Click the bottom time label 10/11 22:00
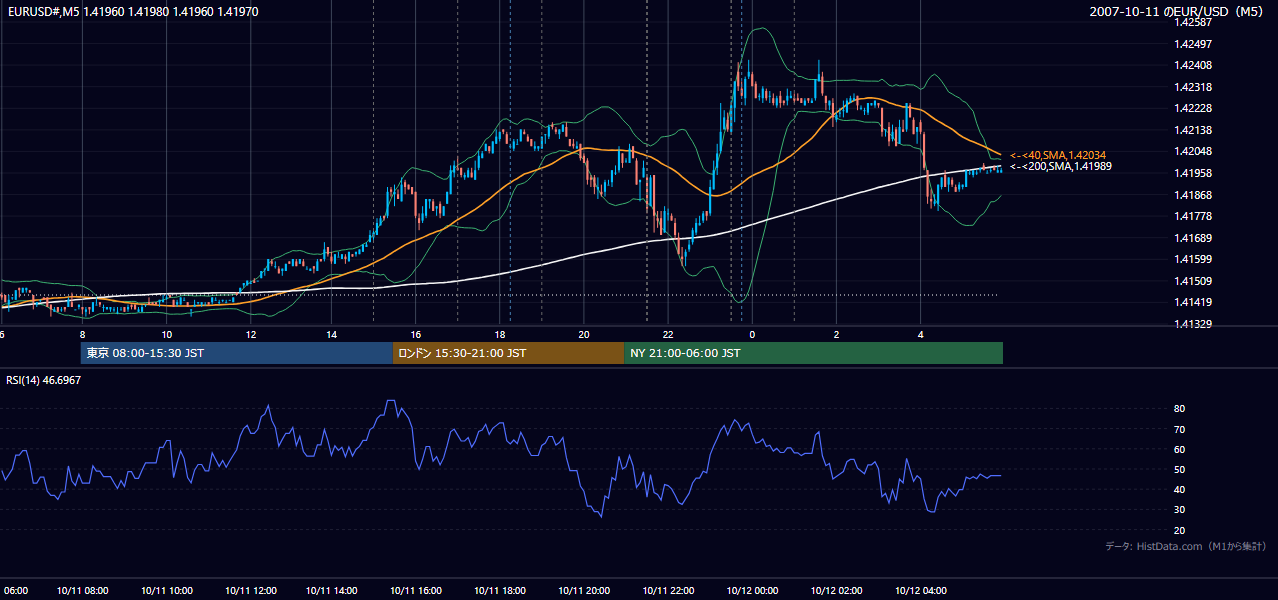This screenshot has height=600, width=1278. (667, 591)
